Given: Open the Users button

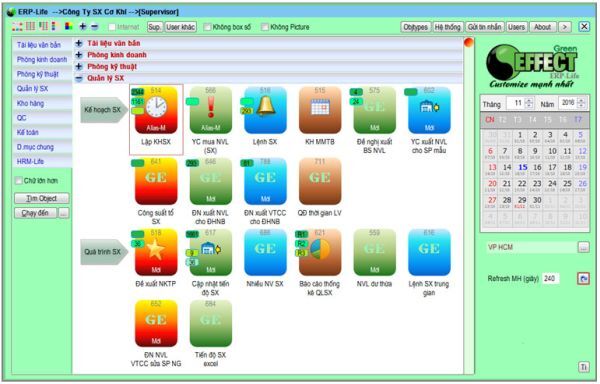Looking at the screenshot, I should (516, 27).
